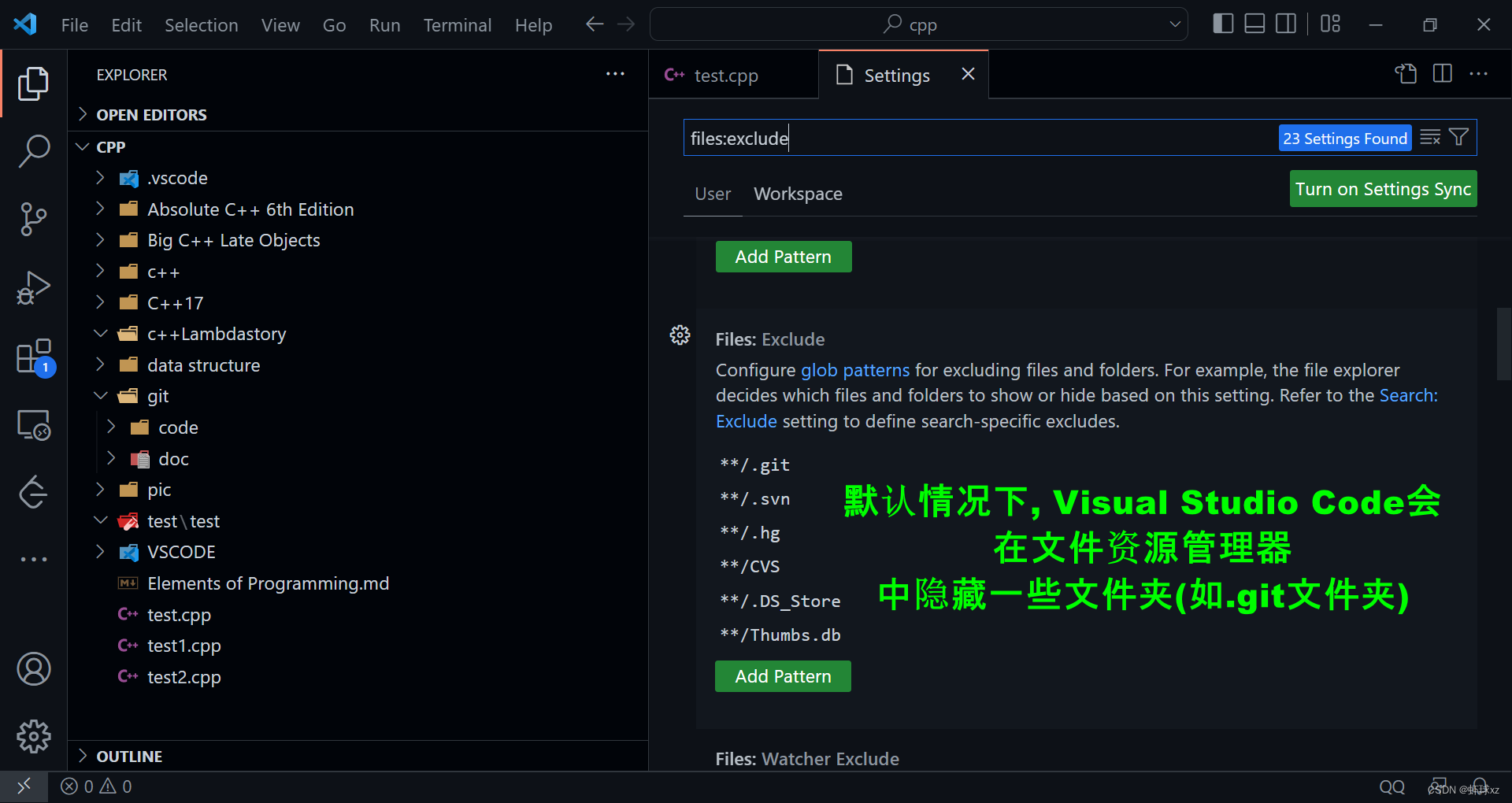Open the Explorer view in activity bar
This screenshot has height=803, width=1512.
33,83
